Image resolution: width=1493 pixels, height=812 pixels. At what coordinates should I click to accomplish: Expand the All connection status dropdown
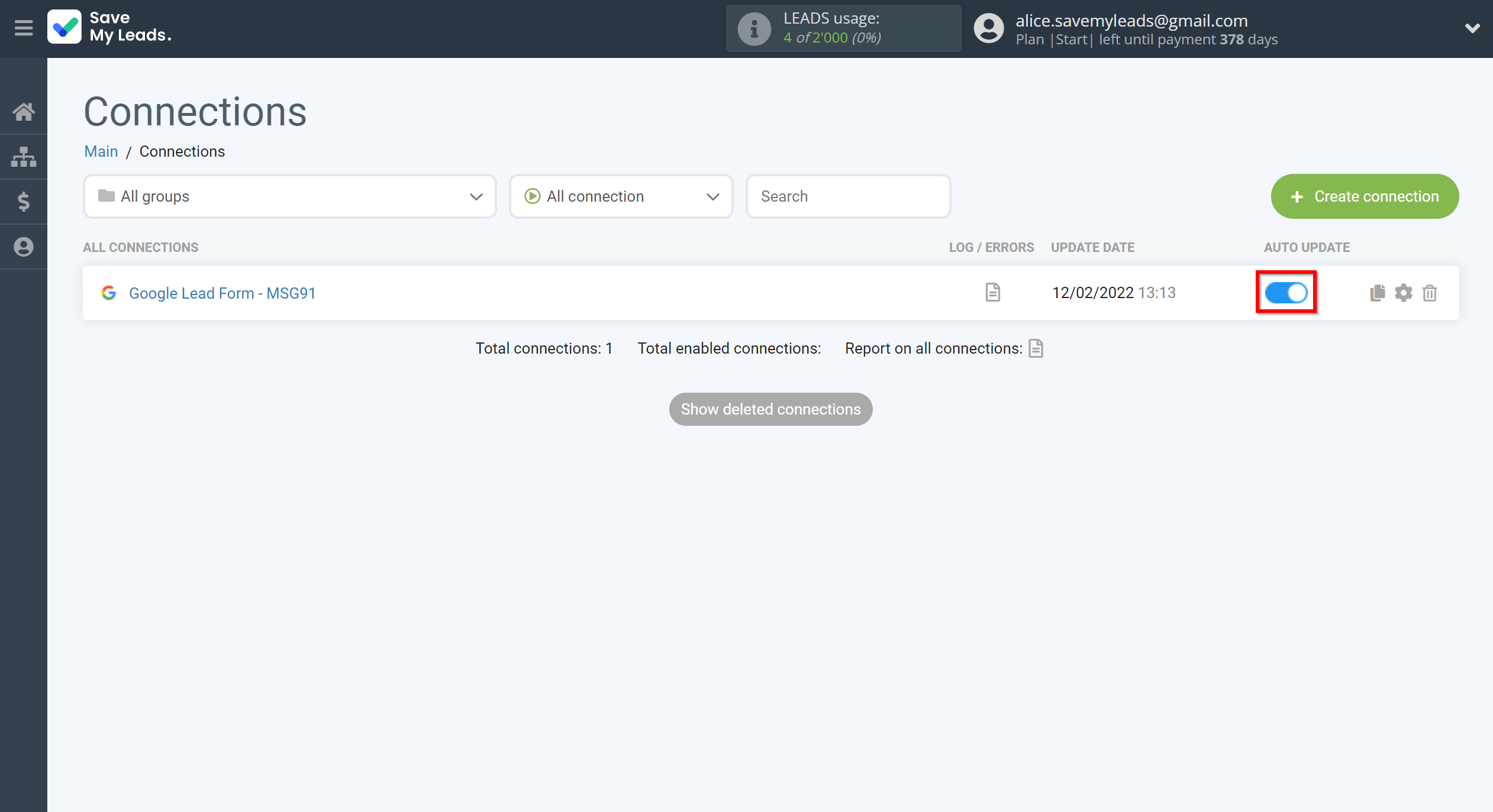(622, 196)
